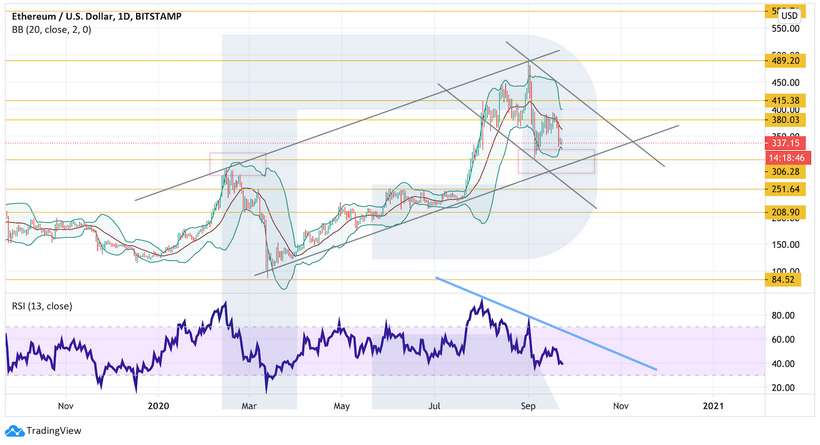Click the RSI 80.00 axis value
Screen dimensions: 820x445
783,315
